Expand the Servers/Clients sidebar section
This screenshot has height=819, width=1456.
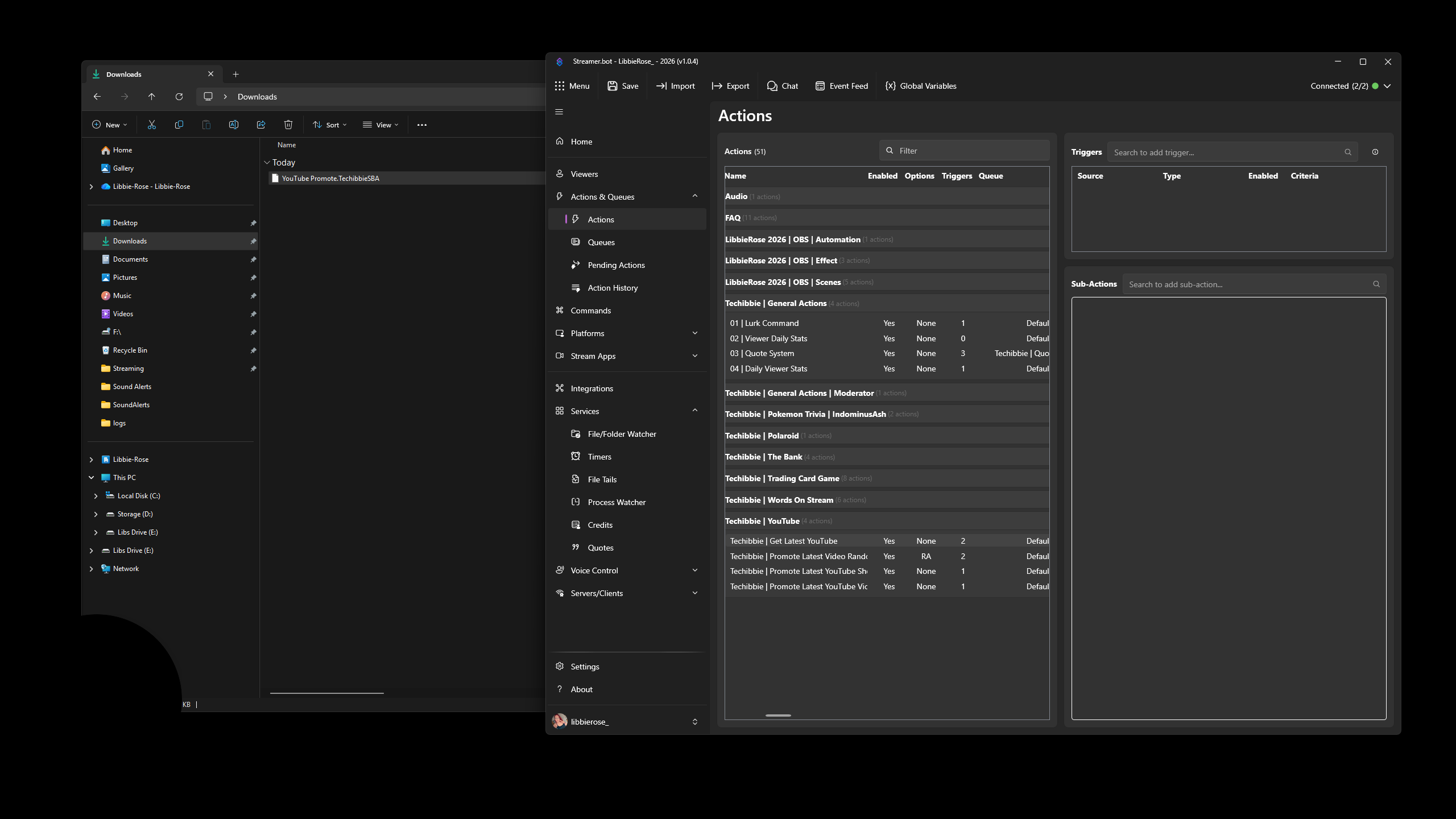pos(695,593)
